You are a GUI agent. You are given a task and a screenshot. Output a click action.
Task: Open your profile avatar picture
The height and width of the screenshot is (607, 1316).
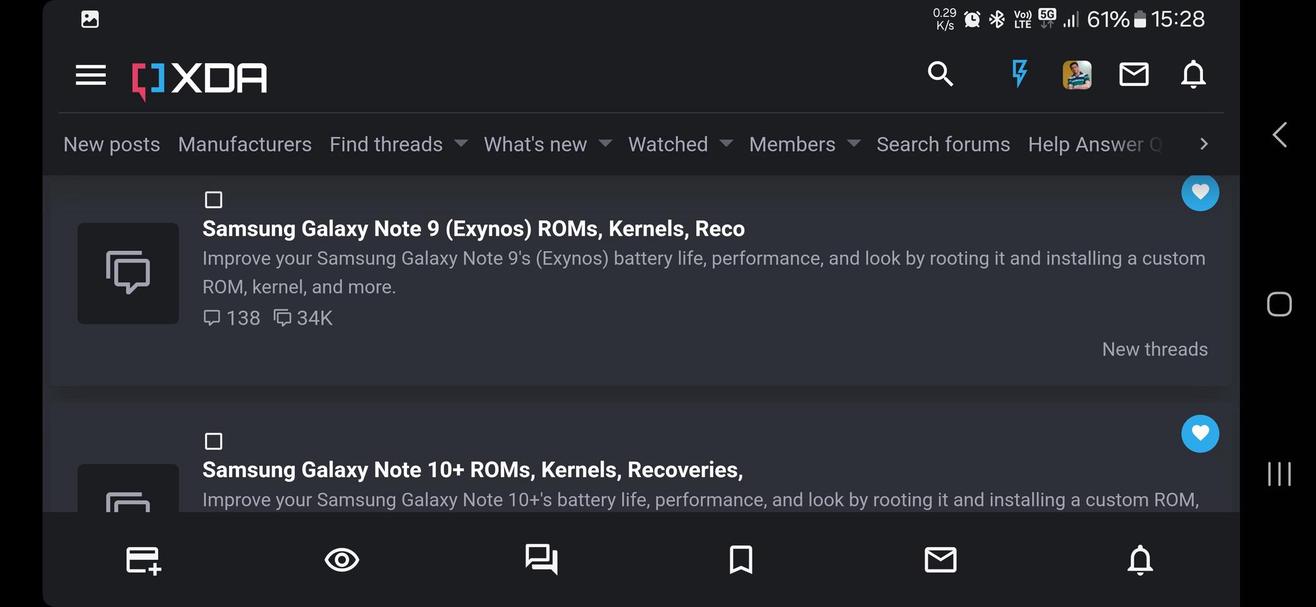(1077, 73)
